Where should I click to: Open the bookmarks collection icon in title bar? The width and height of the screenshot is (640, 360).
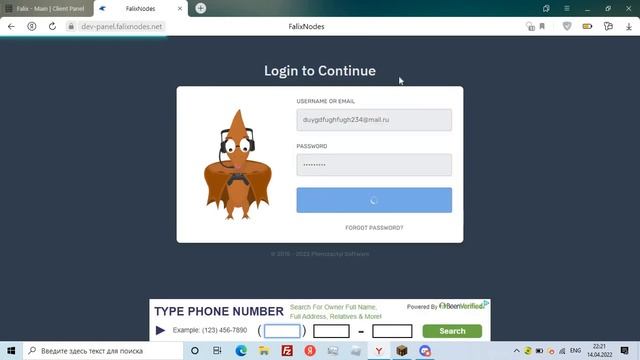coord(546,9)
